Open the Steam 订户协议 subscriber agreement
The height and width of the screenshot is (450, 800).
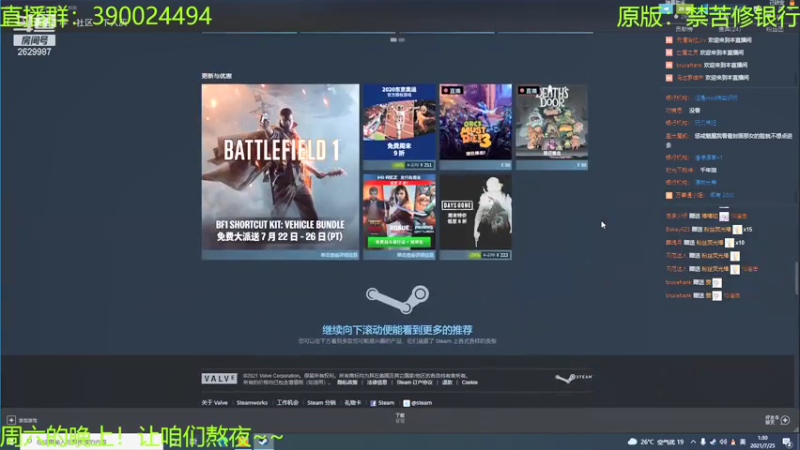(414, 382)
